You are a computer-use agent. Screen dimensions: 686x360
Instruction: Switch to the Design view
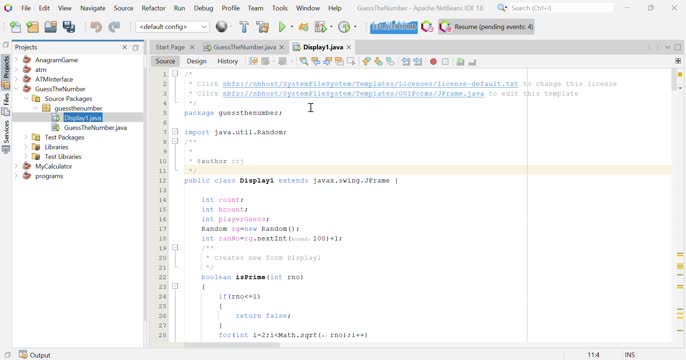[x=196, y=61]
